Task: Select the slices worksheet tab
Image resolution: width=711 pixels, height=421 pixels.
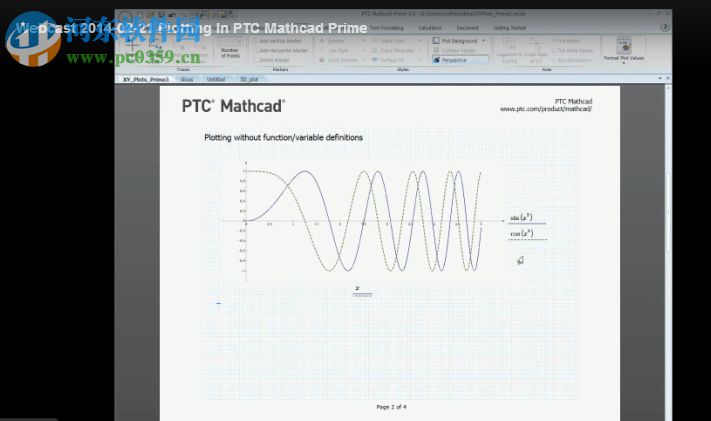Action: point(187,79)
